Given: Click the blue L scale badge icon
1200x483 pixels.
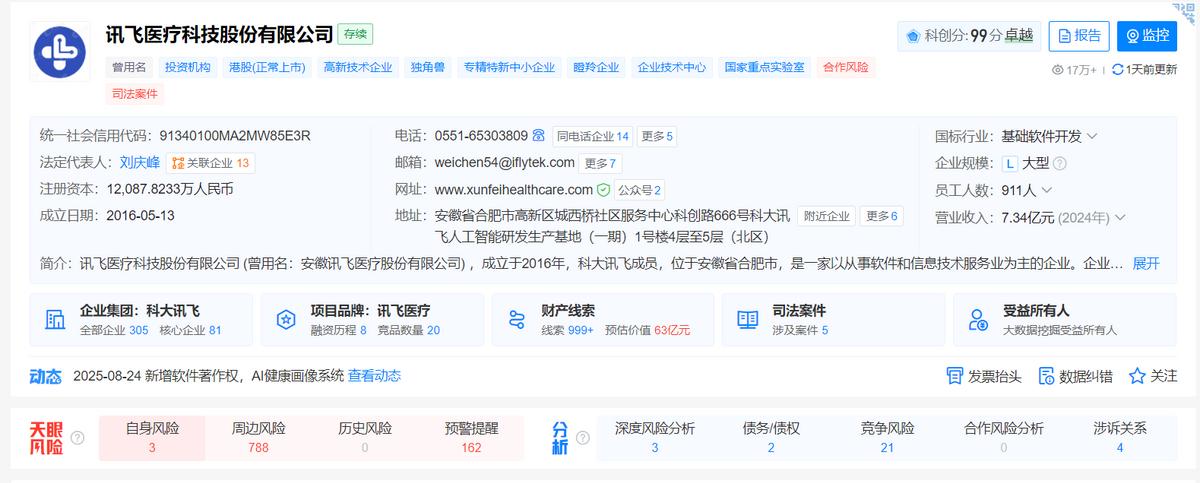Looking at the screenshot, I should pyautogui.click(x=1010, y=163).
